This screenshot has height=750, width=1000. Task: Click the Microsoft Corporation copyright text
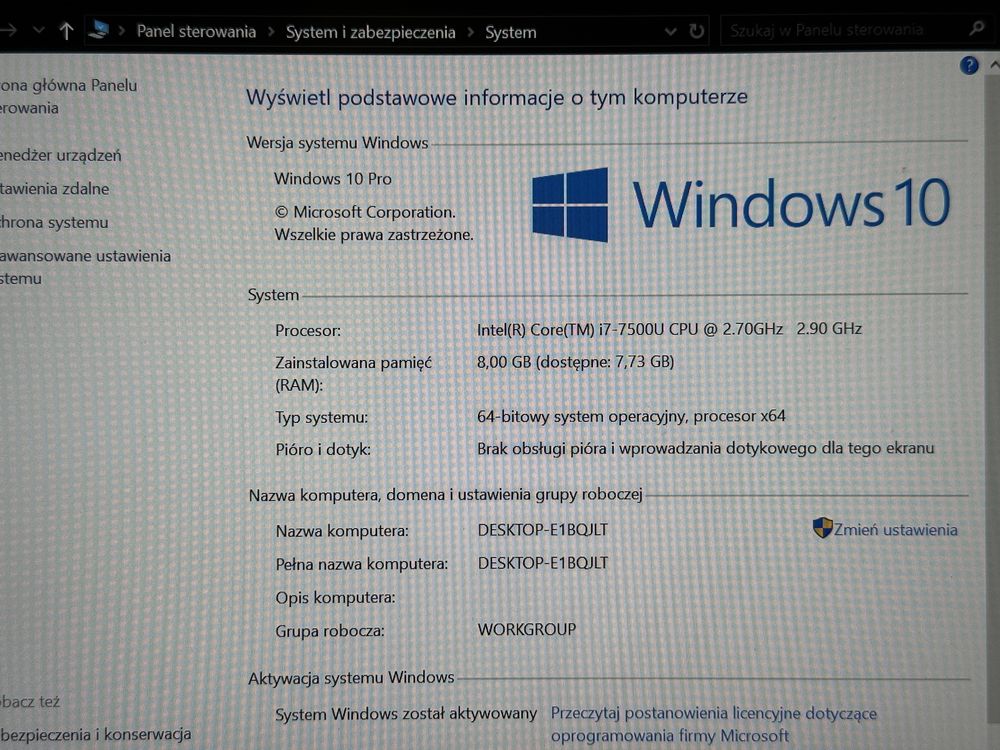point(374,223)
